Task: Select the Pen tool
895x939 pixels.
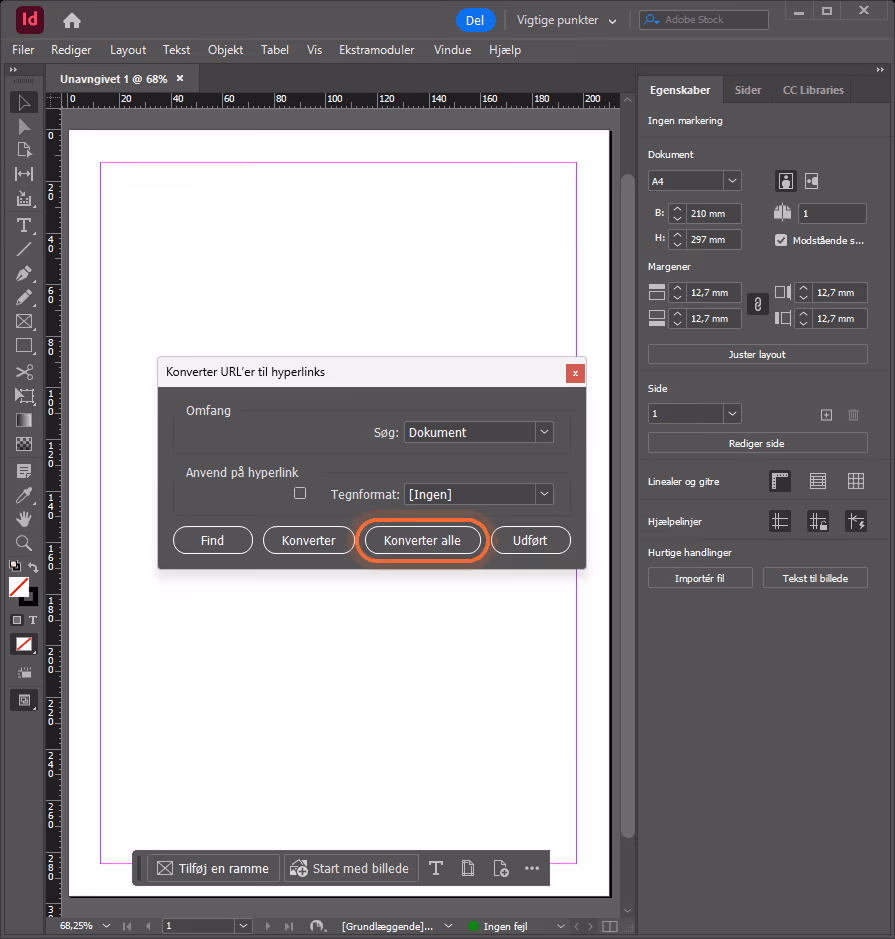Action: [x=24, y=274]
